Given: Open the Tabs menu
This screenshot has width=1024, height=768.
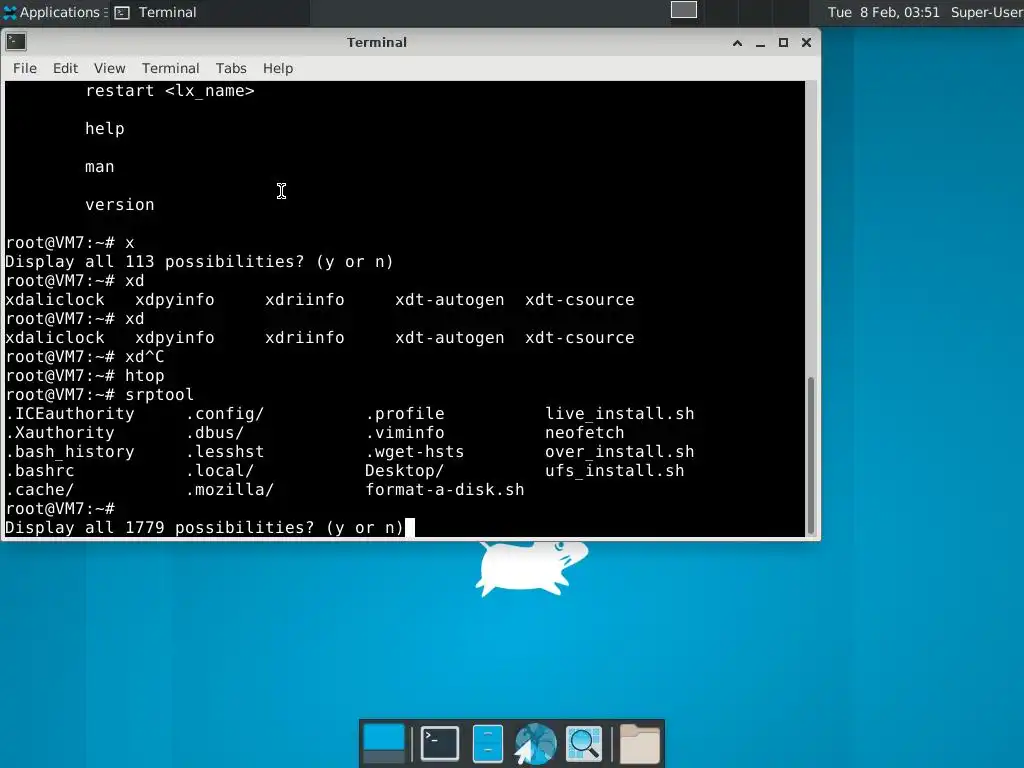Looking at the screenshot, I should pos(231,68).
